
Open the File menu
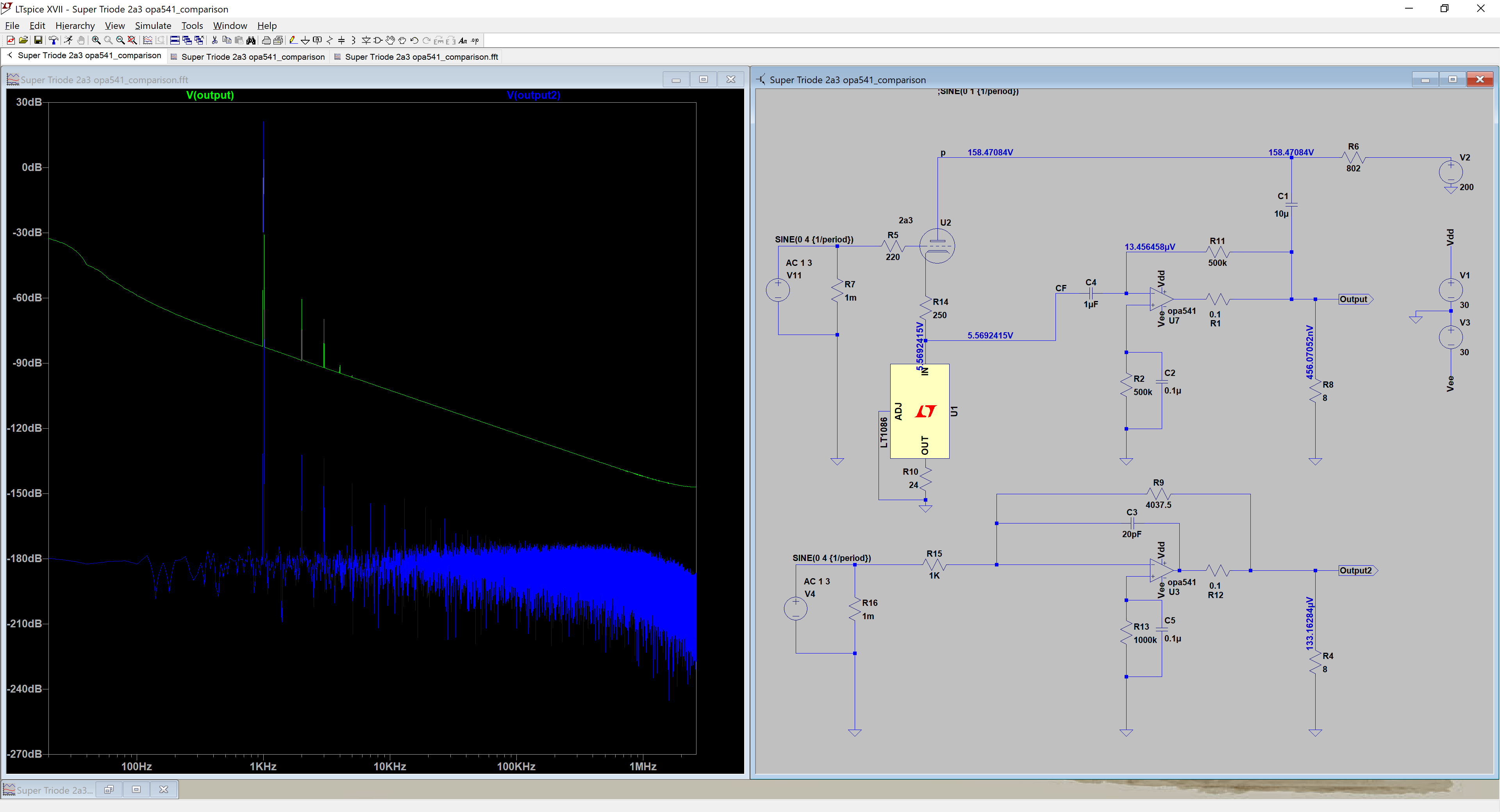coord(12,26)
